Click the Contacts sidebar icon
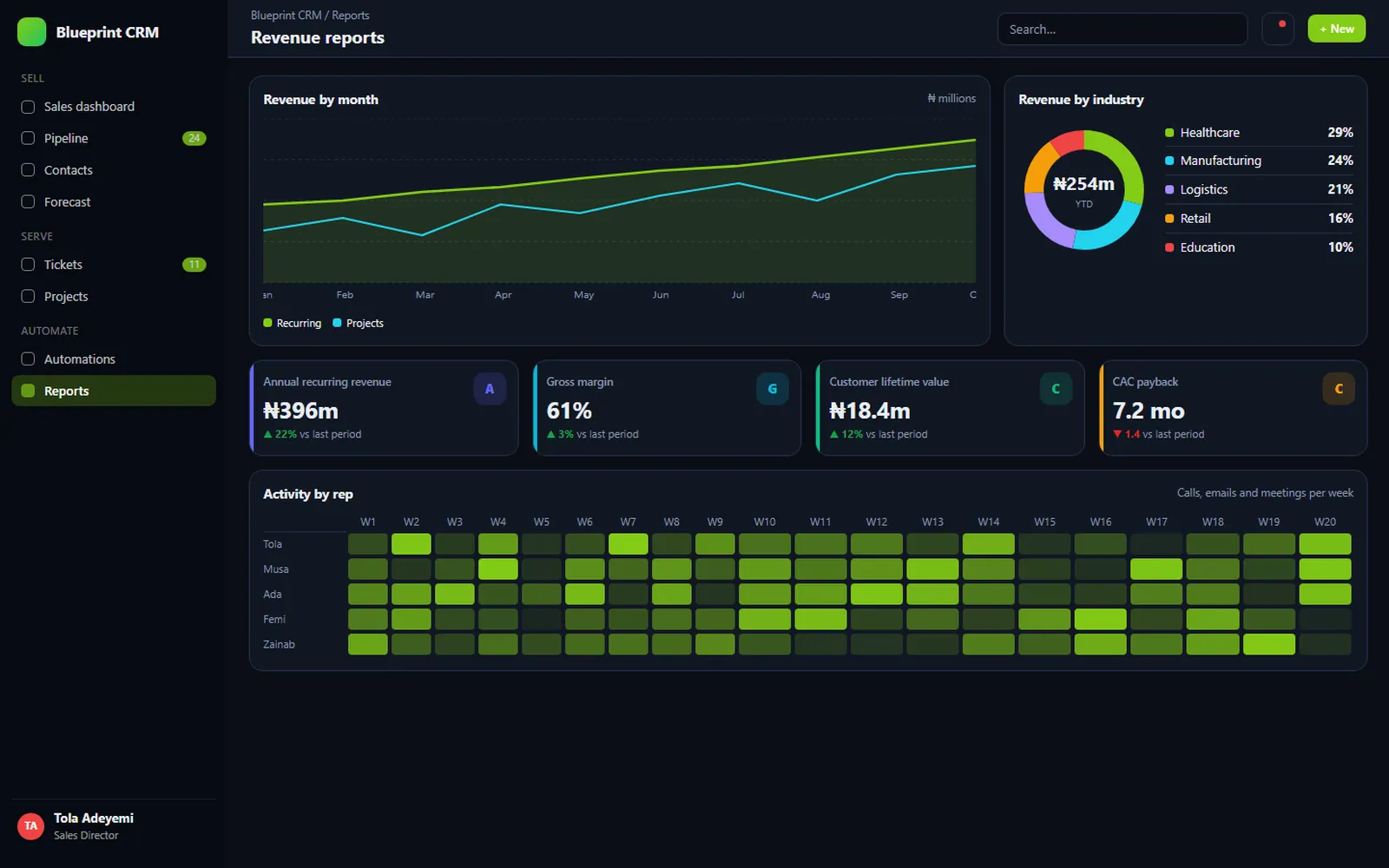Screen dimensions: 1389x868 pos(28,170)
